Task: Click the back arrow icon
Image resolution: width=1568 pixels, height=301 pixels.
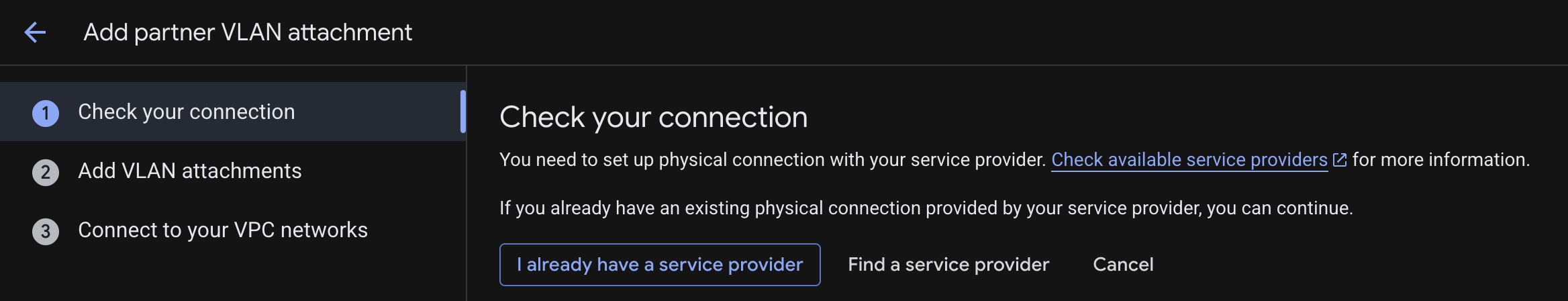Action: click(35, 32)
